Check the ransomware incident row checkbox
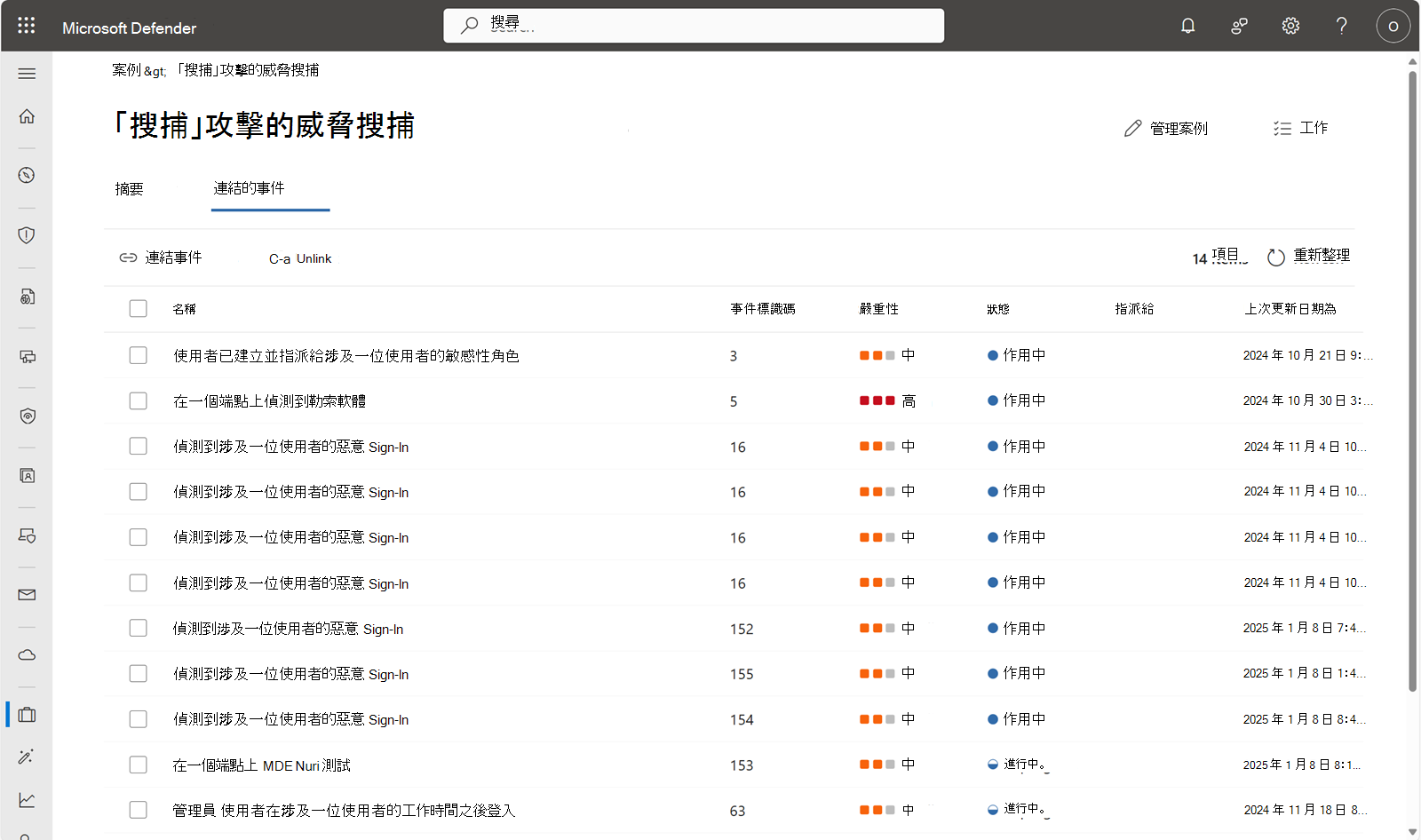This screenshot has height=840, width=1421. 138,400
